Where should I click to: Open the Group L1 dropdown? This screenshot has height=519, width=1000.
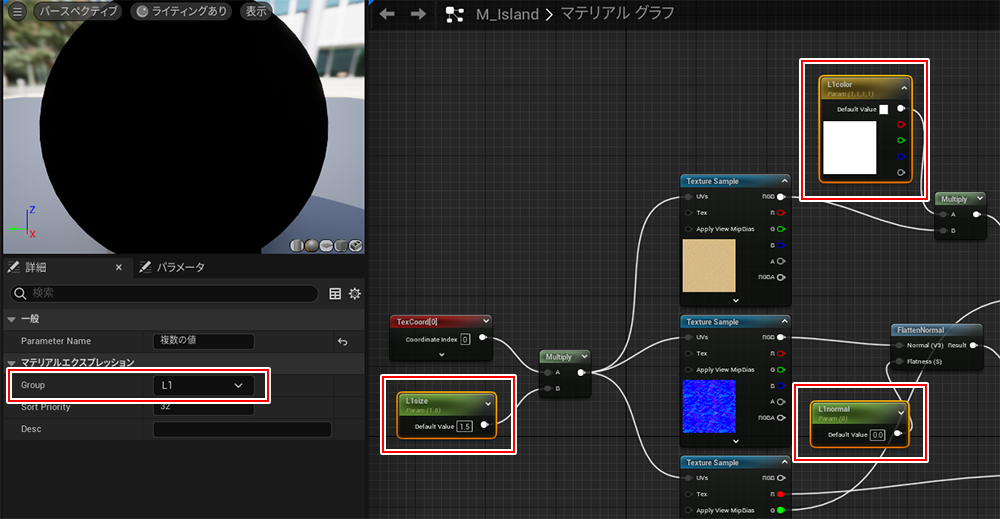point(203,385)
